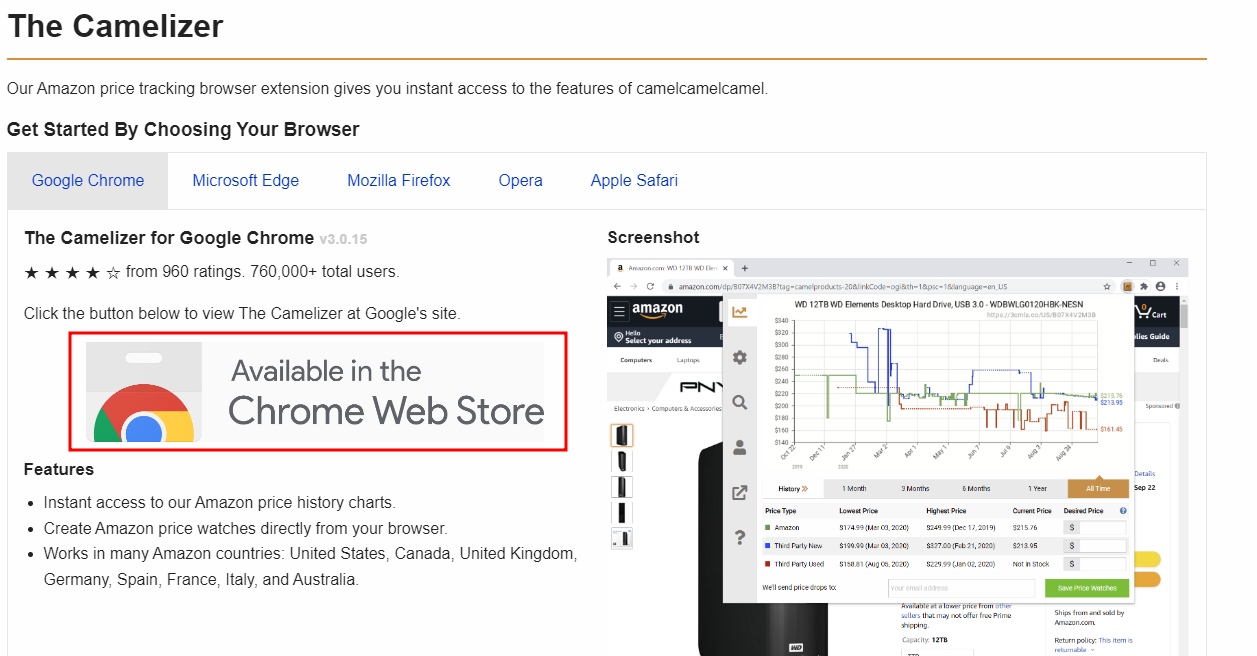Click the bookmark star in the address bar

pyautogui.click(x=1106, y=286)
